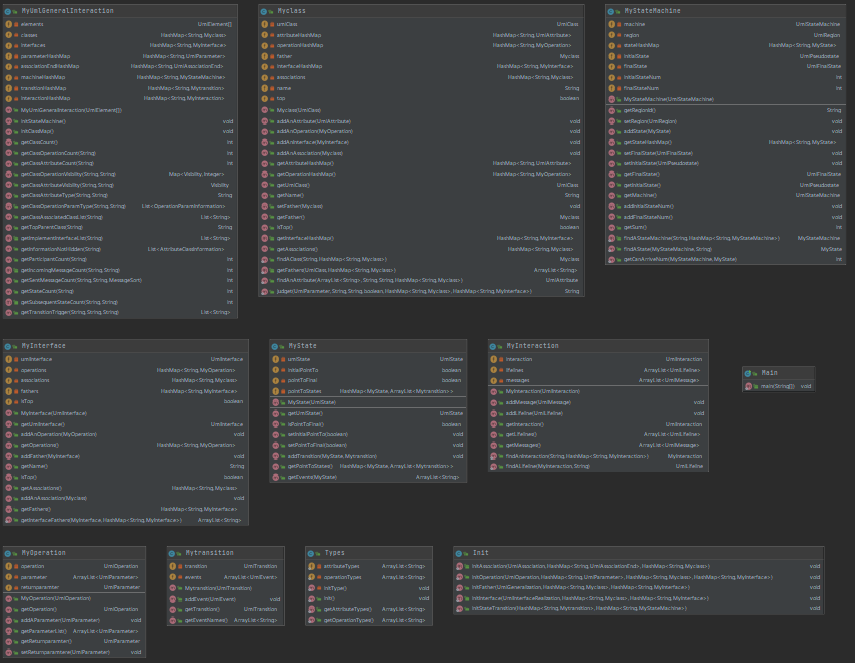The image size is (855, 663).
Task: Click the field icon next to parameterHashMap
Action: coord(9,56)
